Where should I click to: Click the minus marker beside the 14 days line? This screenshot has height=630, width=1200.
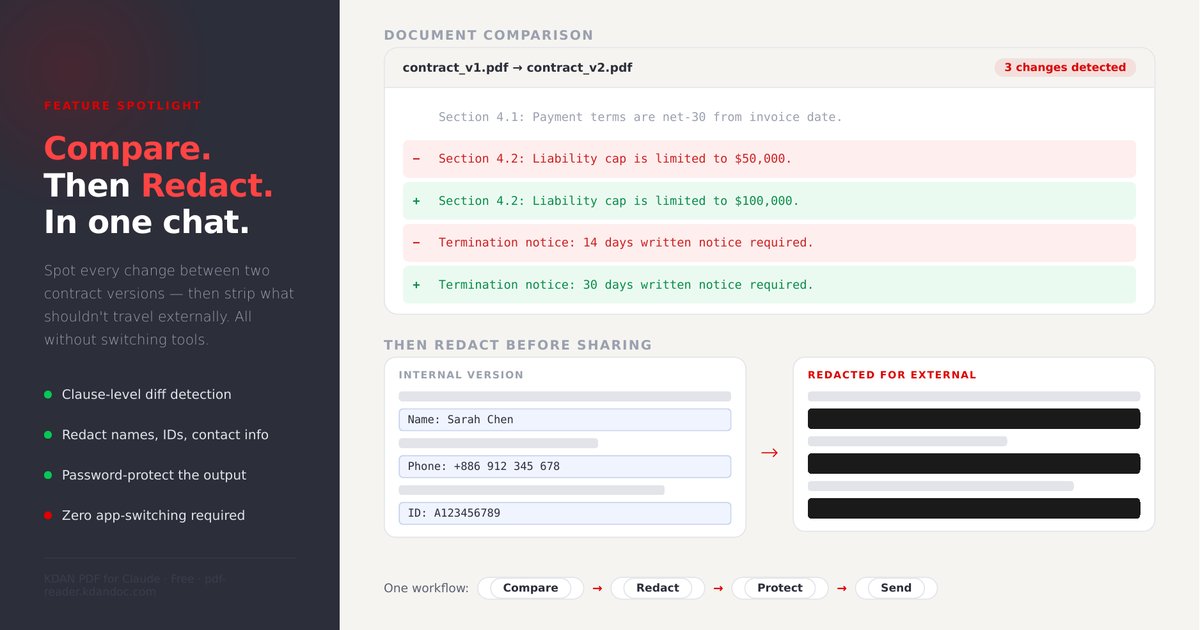(x=416, y=243)
